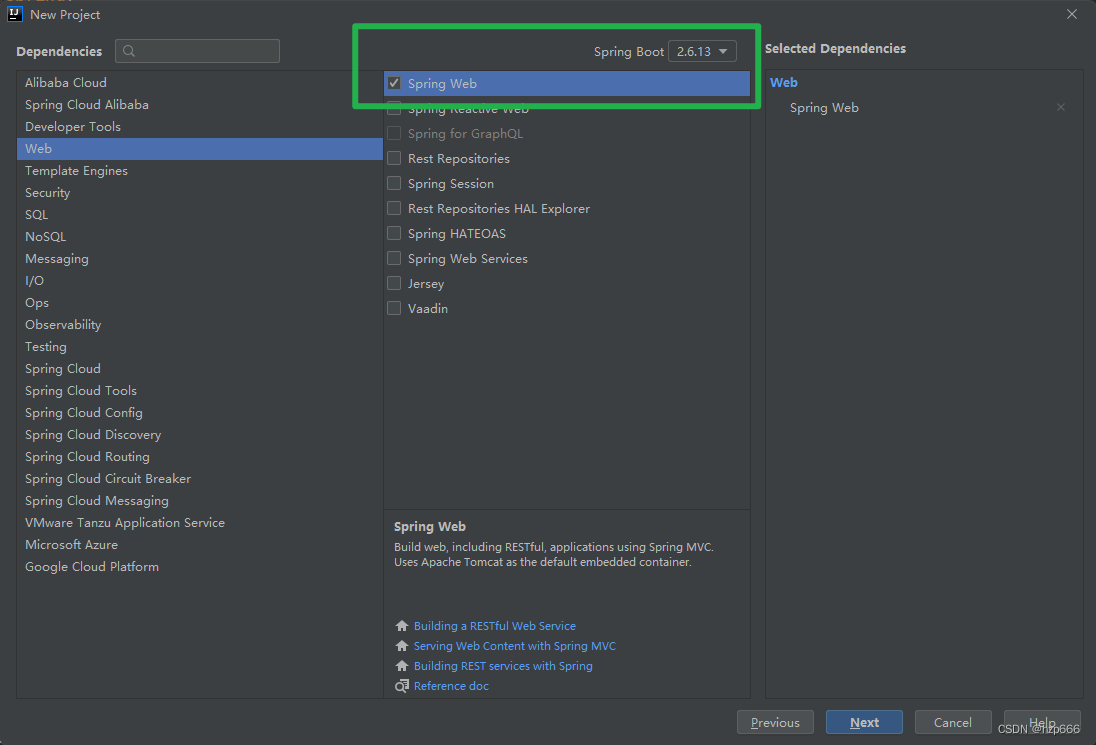Open Serving Web Content with Spring MVC link

click(x=514, y=646)
